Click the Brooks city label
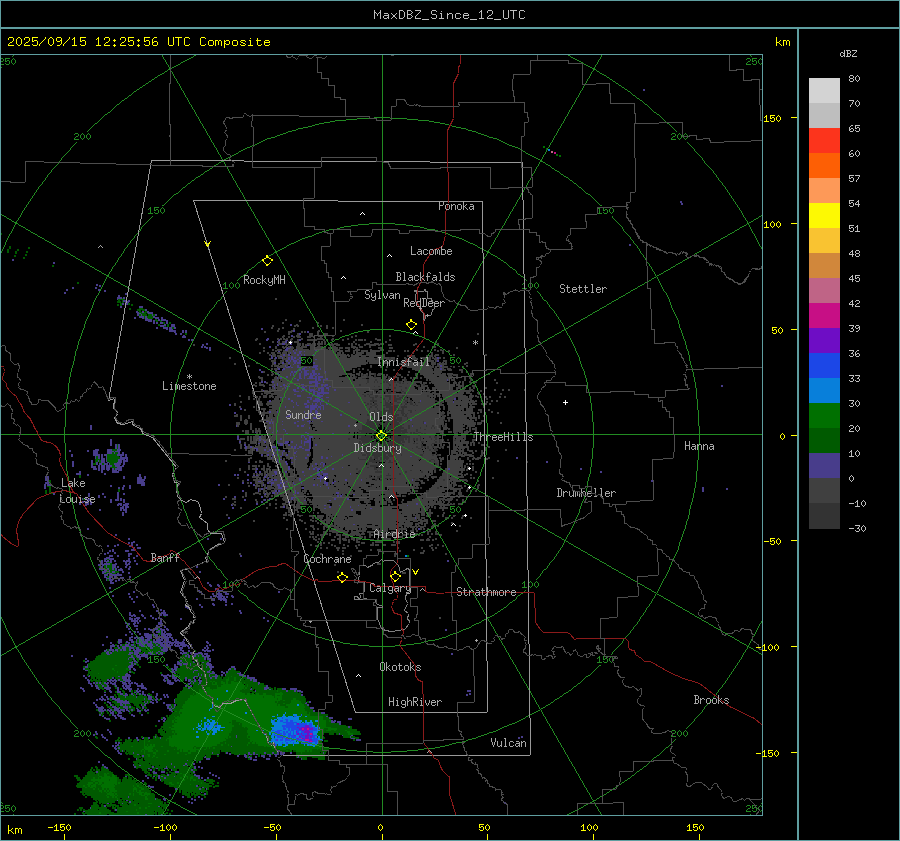900x841 pixels. 711,700
